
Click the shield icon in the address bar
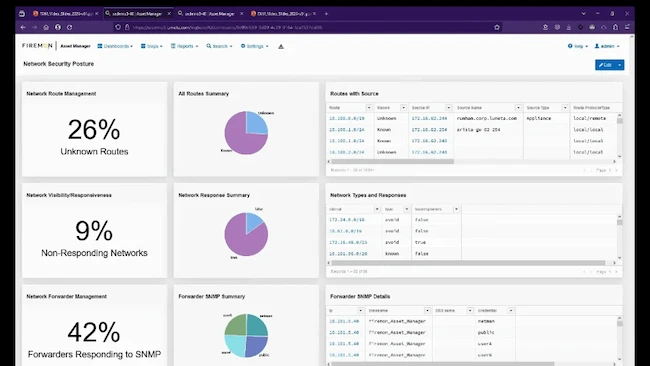pyautogui.click(x=118, y=27)
